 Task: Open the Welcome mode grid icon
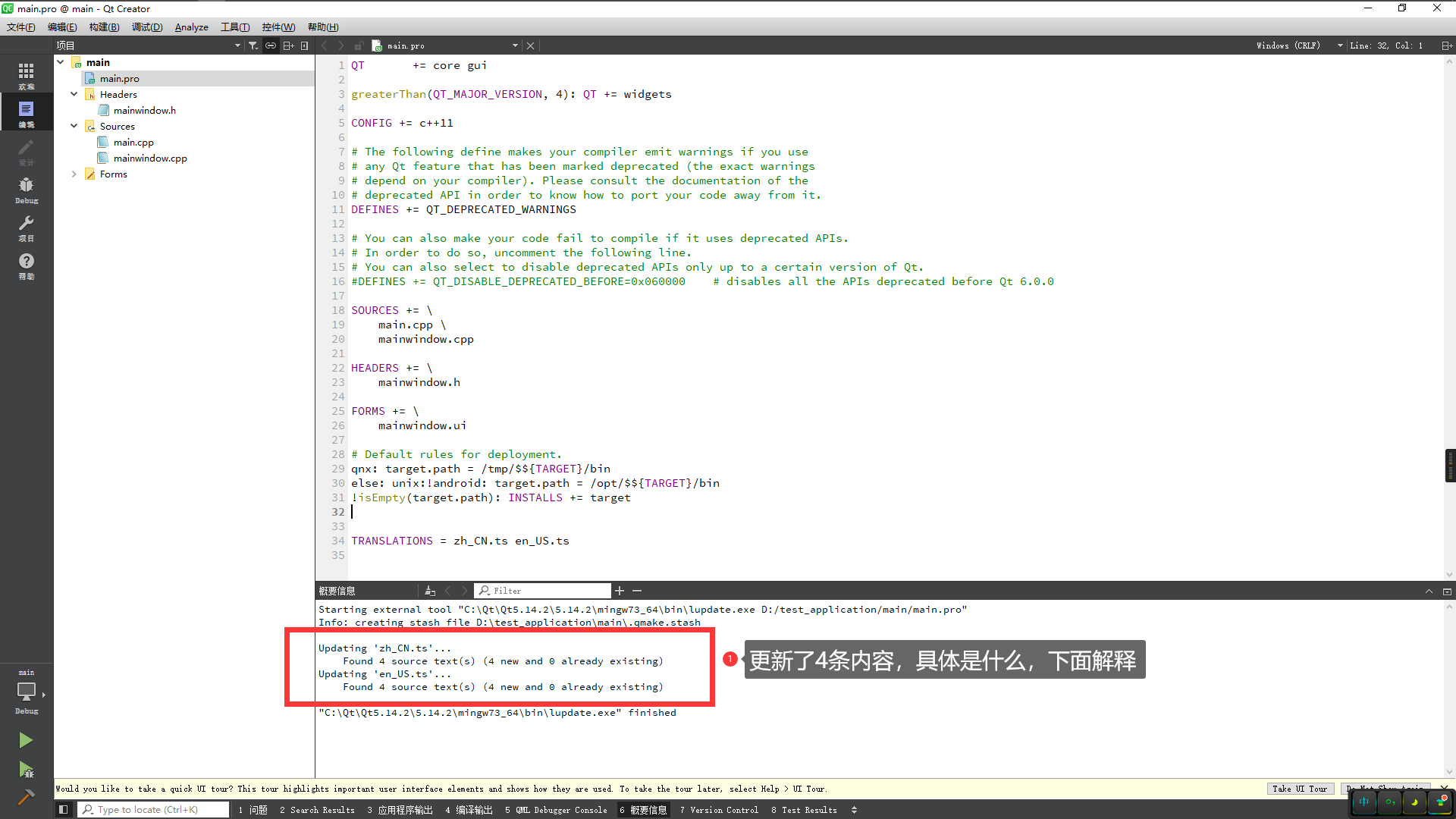[x=27, y=75]
